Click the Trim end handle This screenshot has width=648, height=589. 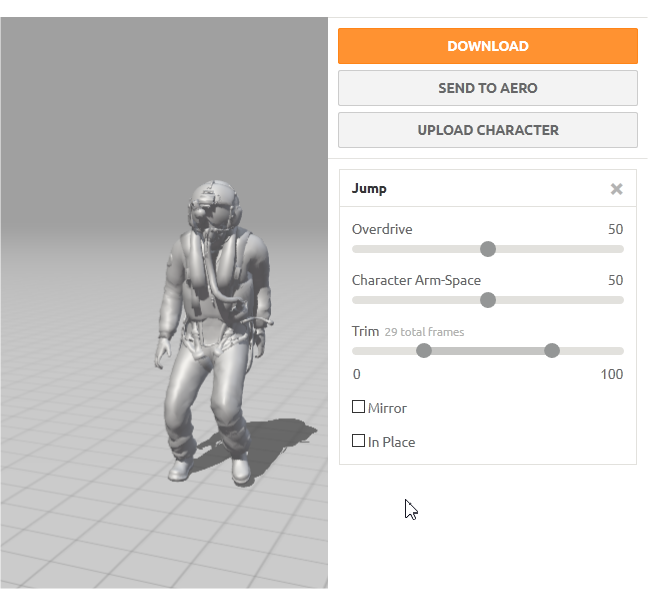point(552,351)
